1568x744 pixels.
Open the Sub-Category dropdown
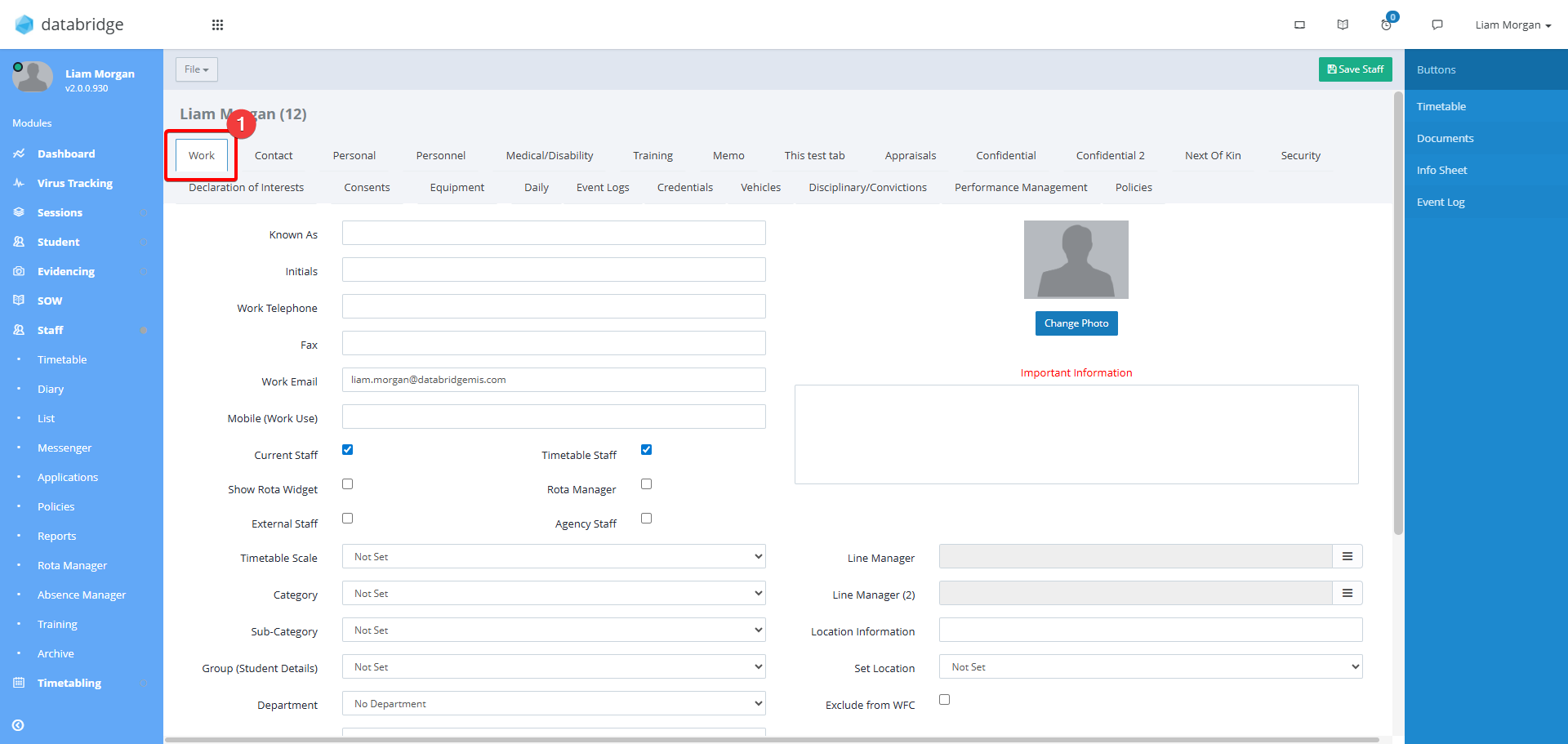tap(554, 630)
